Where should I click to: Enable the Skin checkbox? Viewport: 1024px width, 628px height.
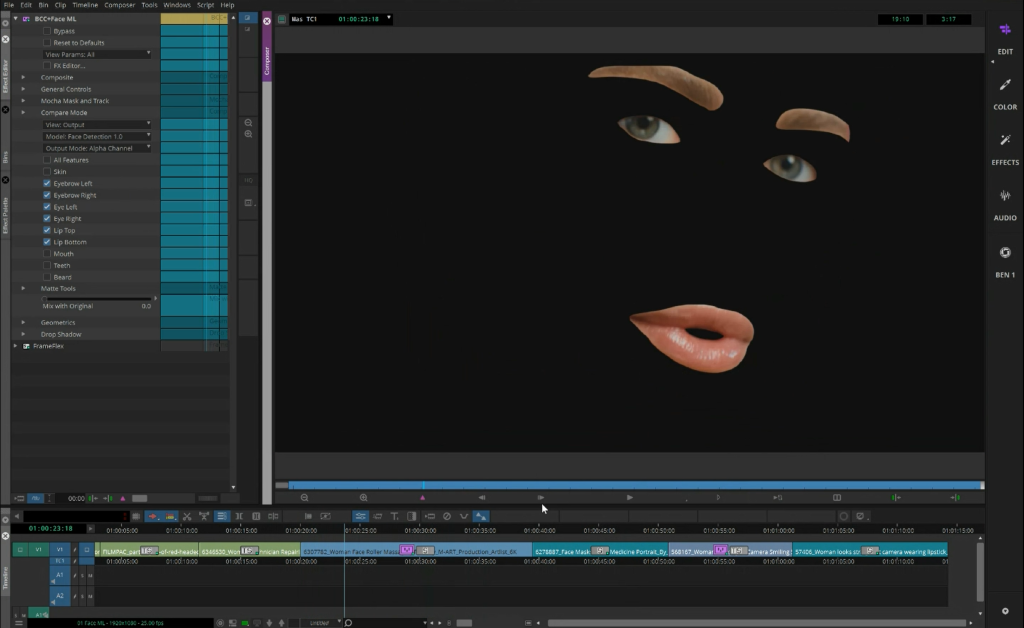[x=47, y=172]
